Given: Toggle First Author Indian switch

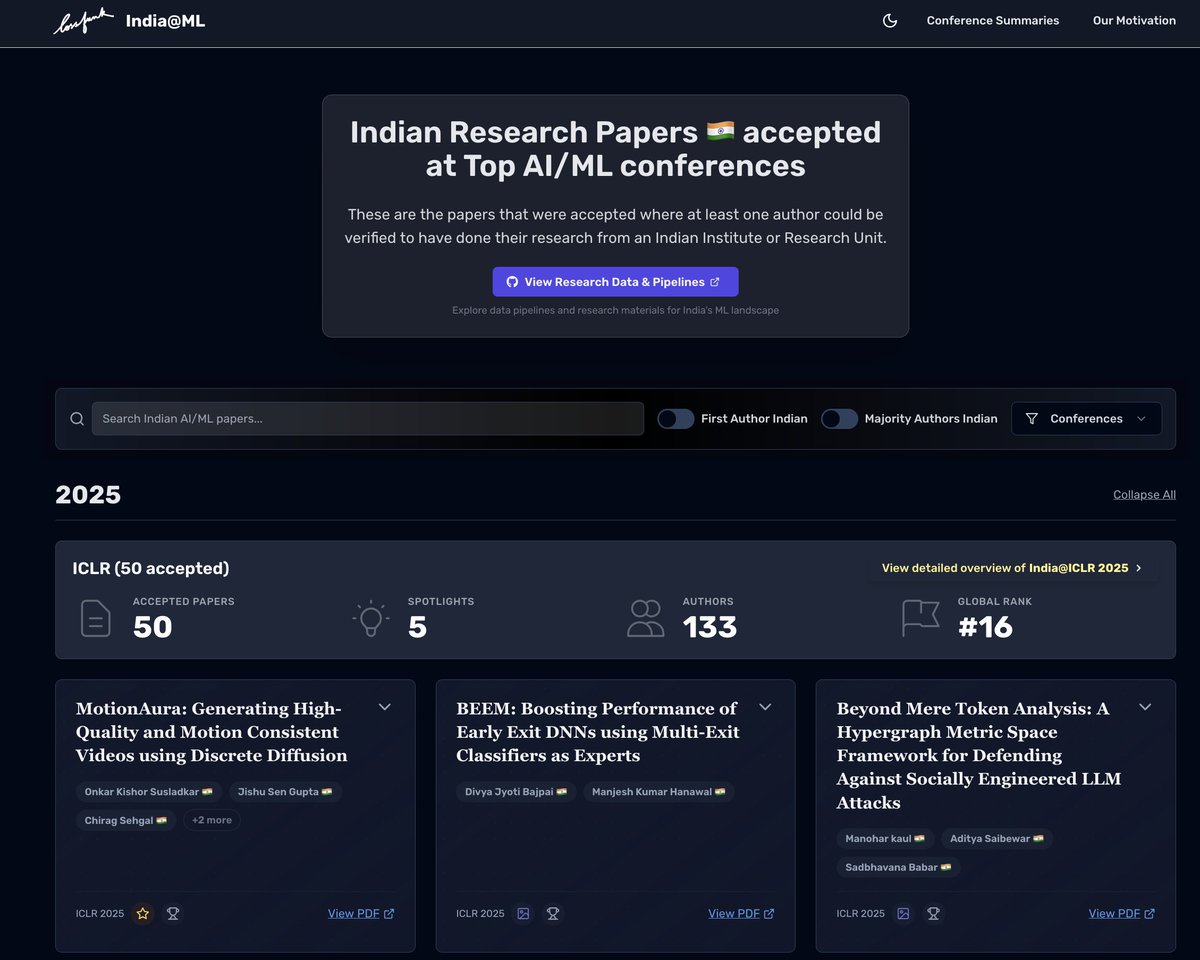Looking at the screenshot, I should 676,419.
